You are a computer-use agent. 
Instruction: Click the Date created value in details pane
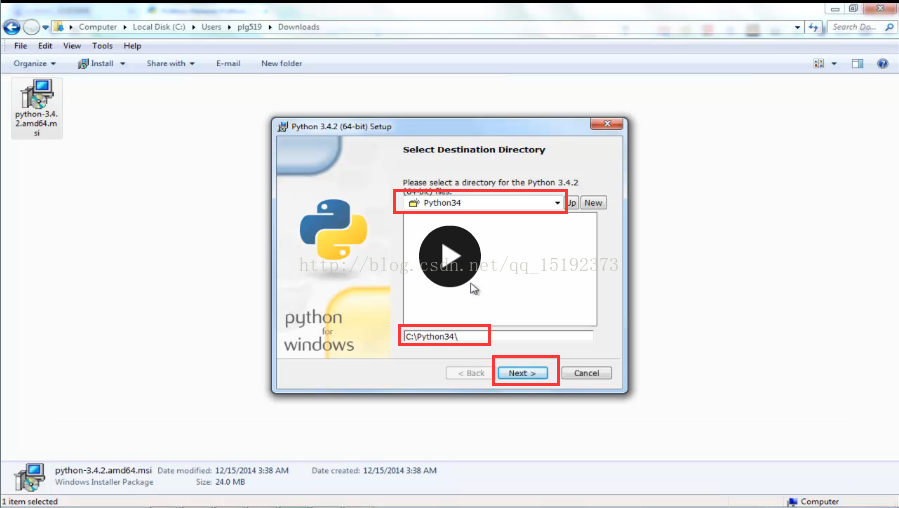click(x=400, y=470)
